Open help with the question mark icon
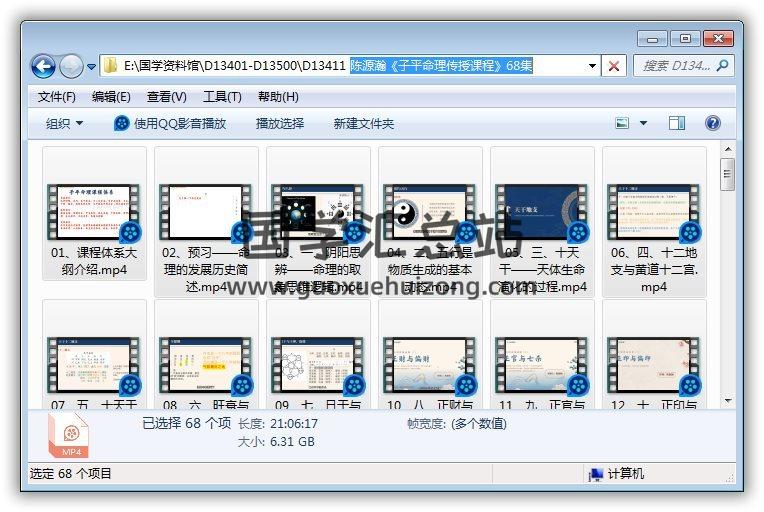764x512 pixels. pos(712,123)
